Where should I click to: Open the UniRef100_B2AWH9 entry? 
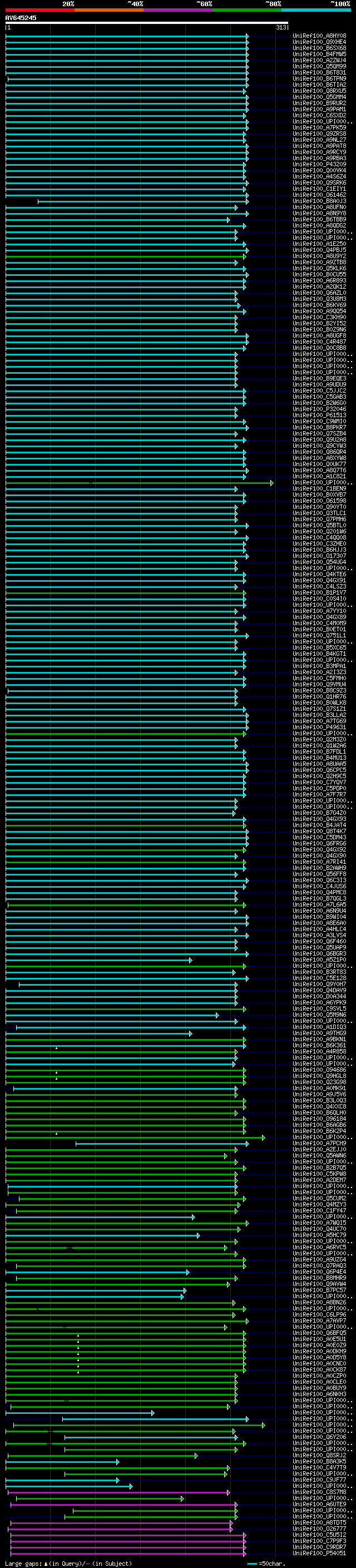(319, 868)
